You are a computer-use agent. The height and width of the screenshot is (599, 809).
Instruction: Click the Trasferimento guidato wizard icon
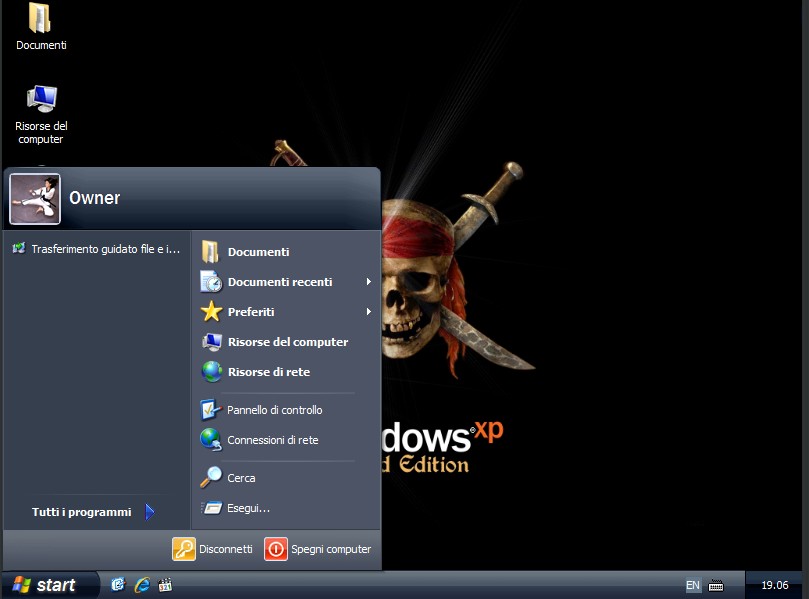tap(19, 248)
